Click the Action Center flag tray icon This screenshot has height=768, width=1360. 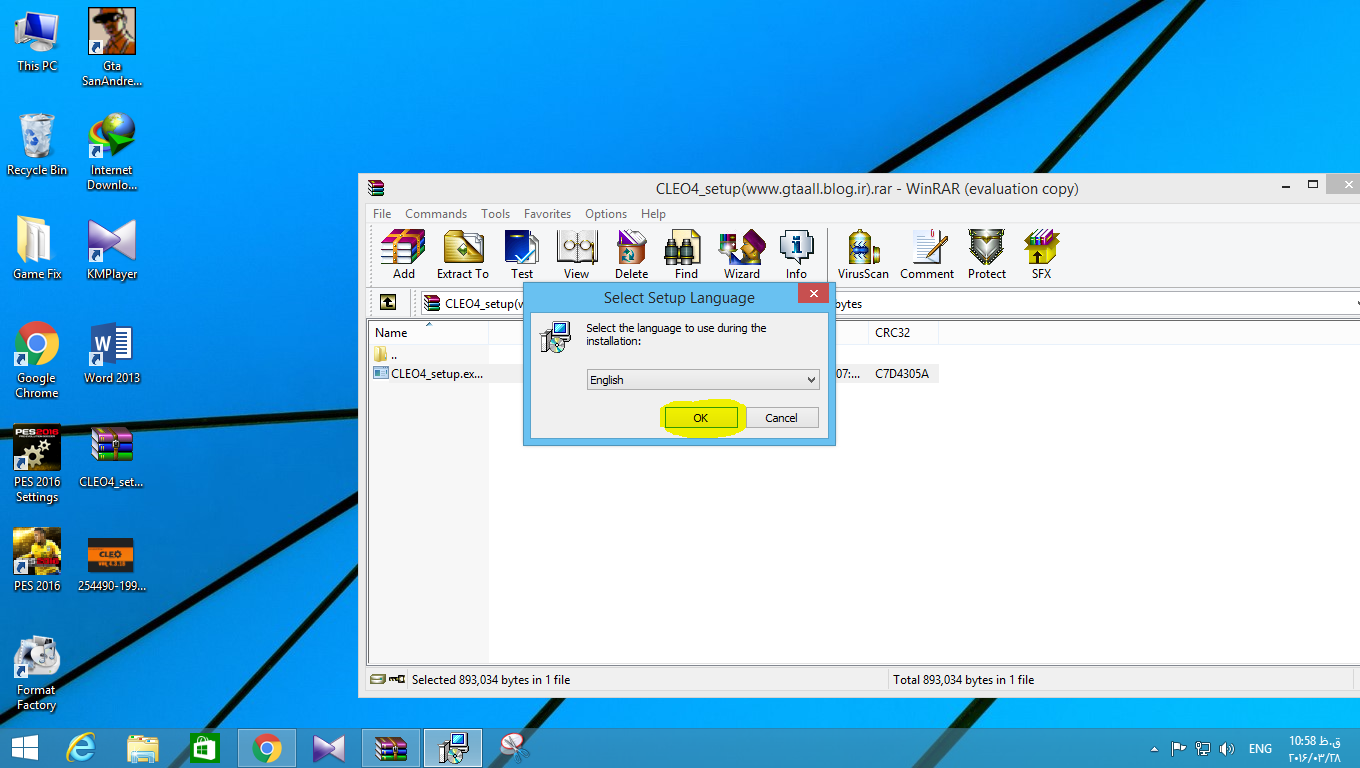(1178, 748)
